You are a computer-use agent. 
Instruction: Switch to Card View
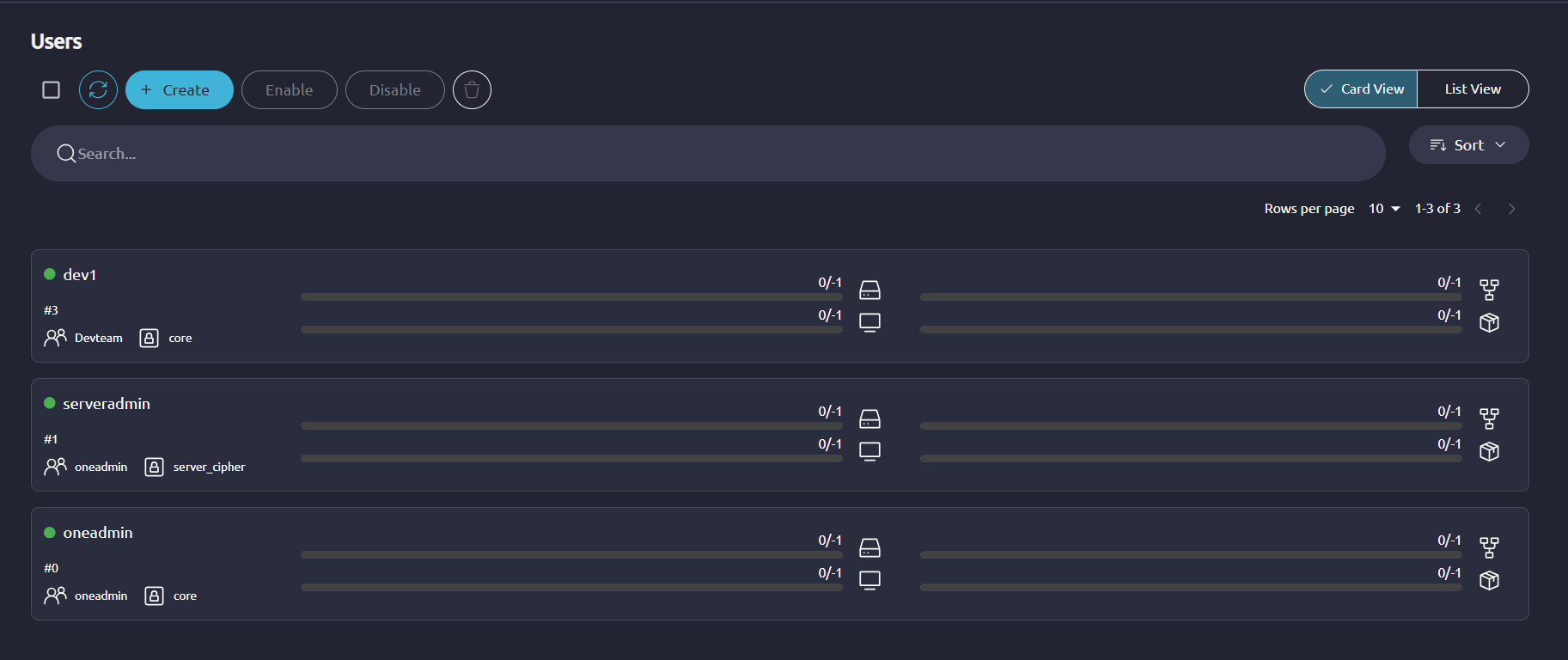click(x=1361, y=89)
